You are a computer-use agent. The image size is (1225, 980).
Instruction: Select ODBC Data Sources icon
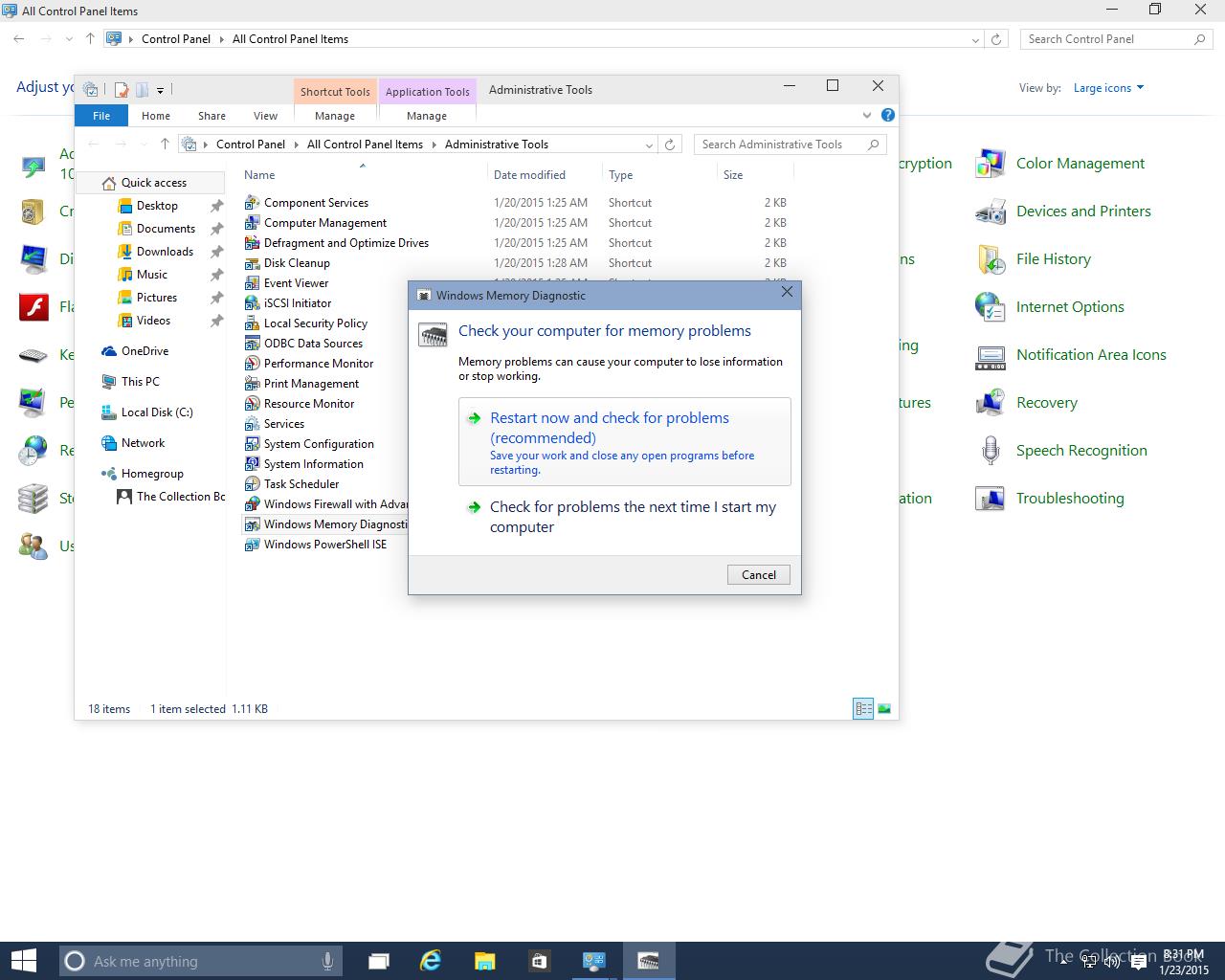[252, 344]
